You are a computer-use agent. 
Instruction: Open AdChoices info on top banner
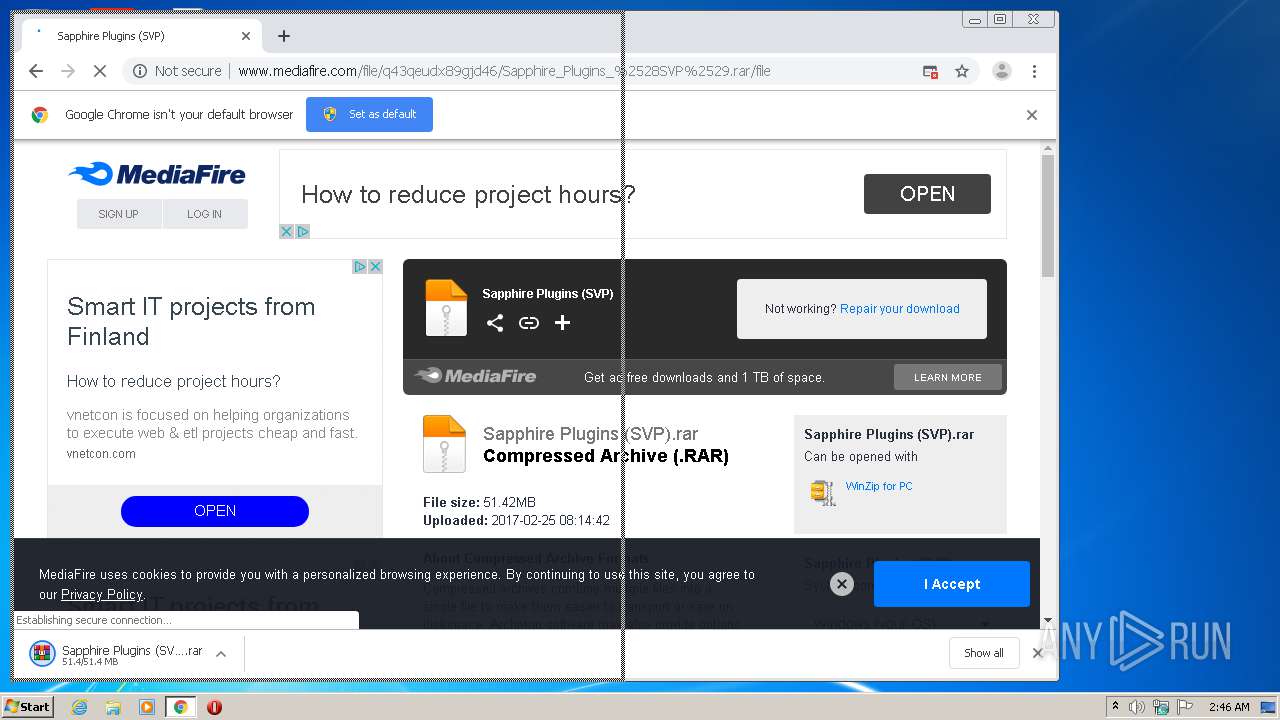point(303,231)
